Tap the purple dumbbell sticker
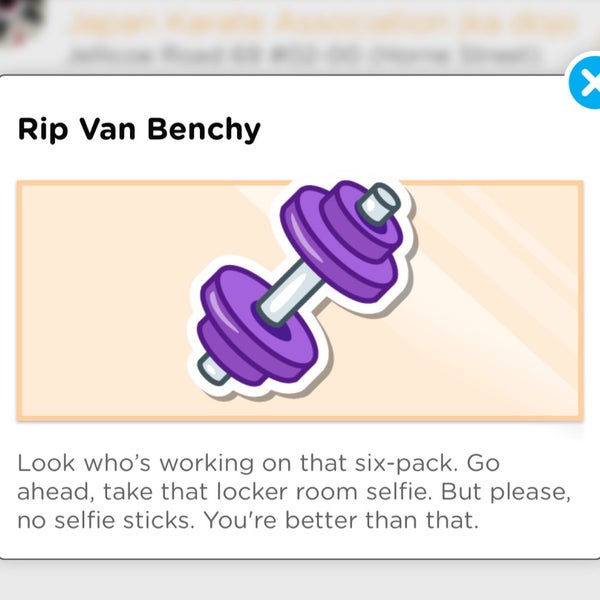Viewport: 600px width, 600px height. point(300,285)
